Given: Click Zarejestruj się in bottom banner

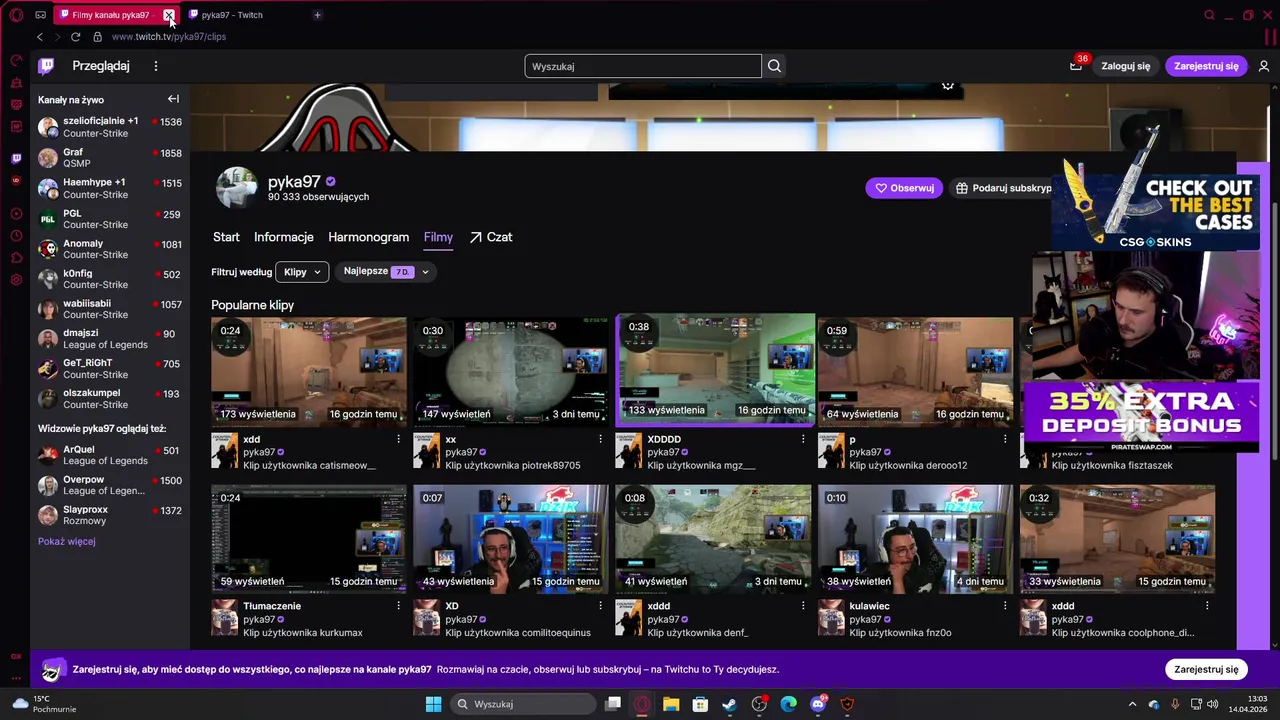Looking at the screenshot, I should tap(1206, 669).
